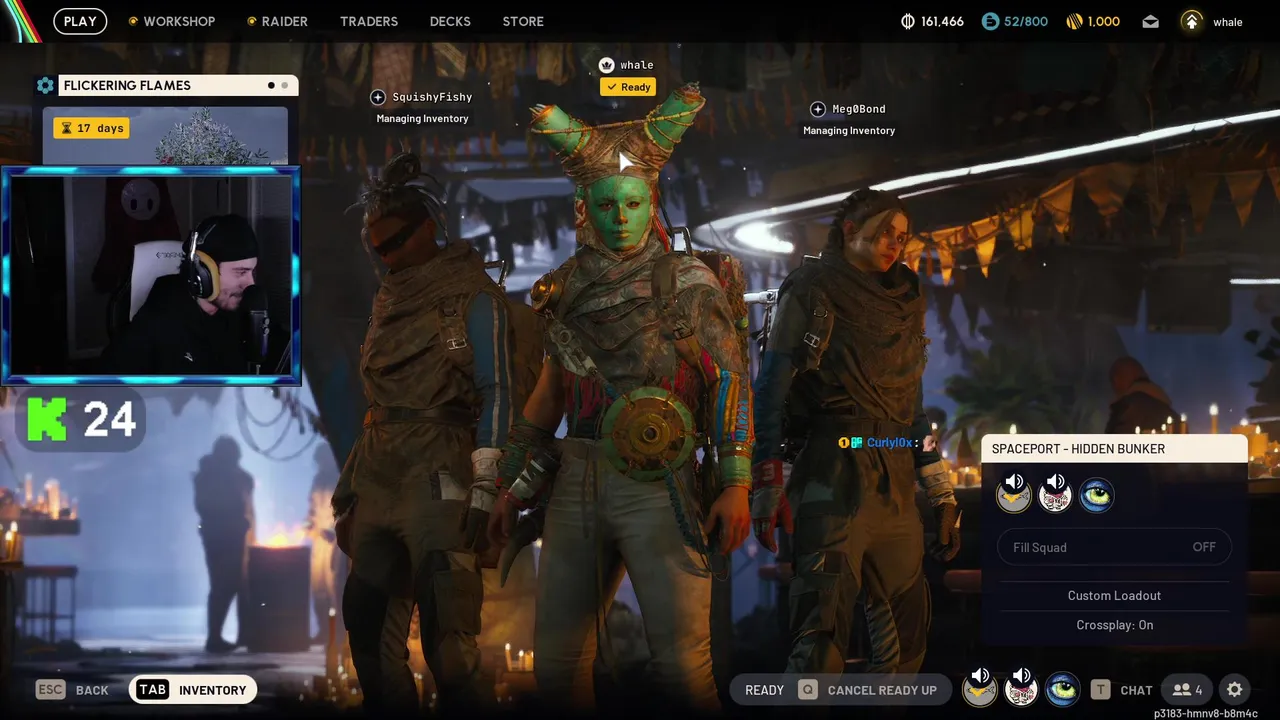The height and width of the screenshot is (720, 1280).
Task: Click the coin currency icon beside 161,466
Action: pyautogui.click(x=908, y=21)
